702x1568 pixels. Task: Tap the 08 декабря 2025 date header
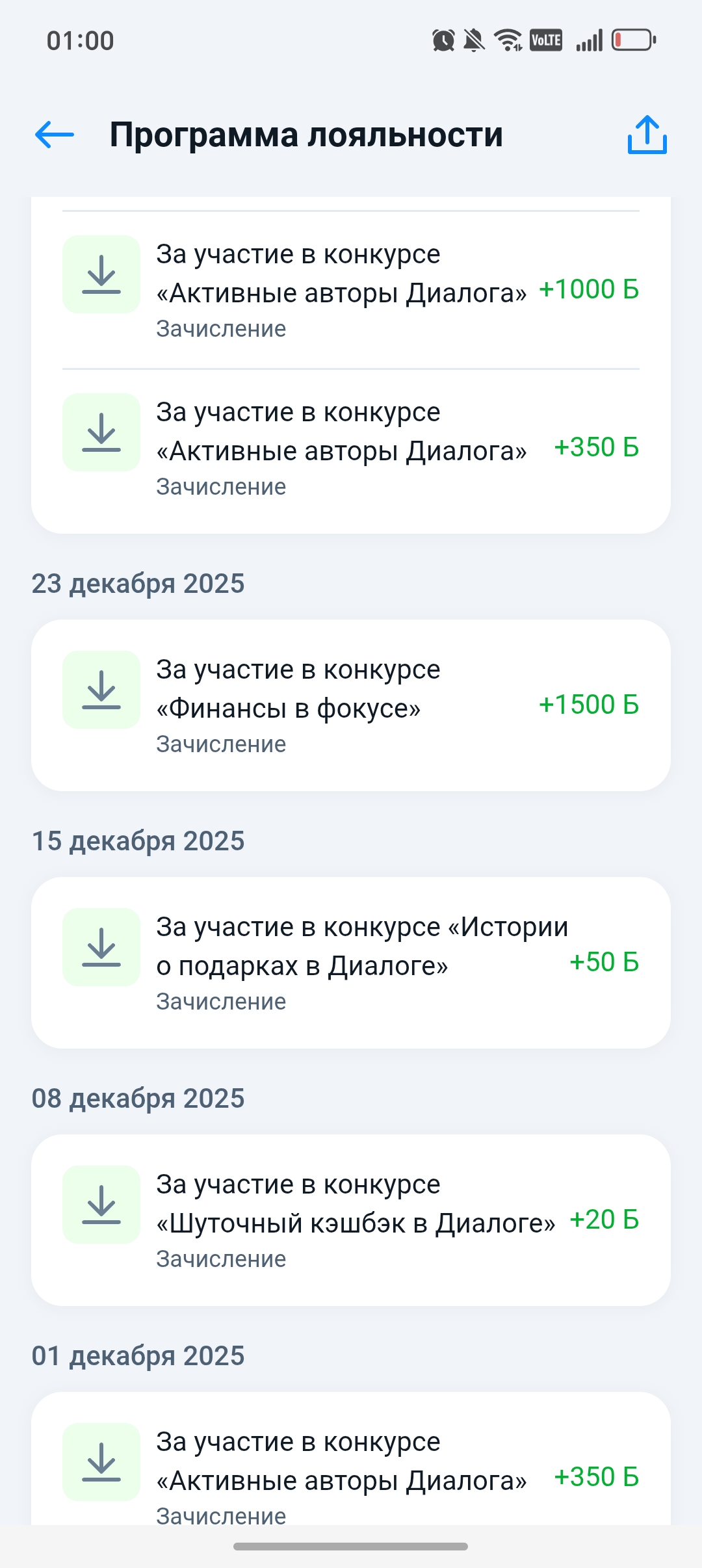point(138,1099)
